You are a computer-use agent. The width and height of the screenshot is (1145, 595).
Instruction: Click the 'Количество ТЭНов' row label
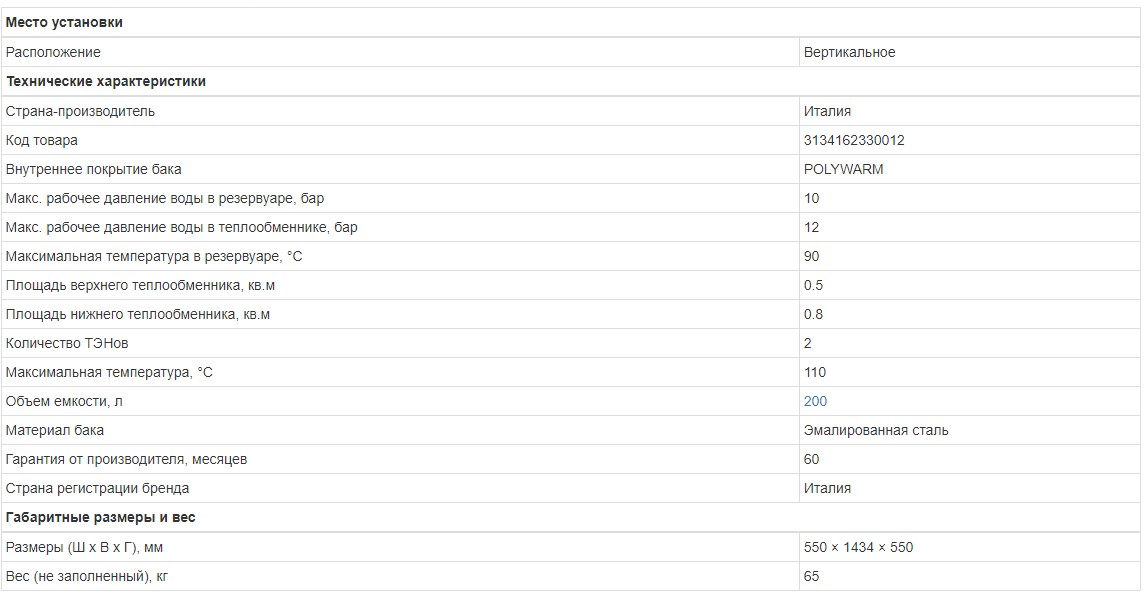pos(67,343)
